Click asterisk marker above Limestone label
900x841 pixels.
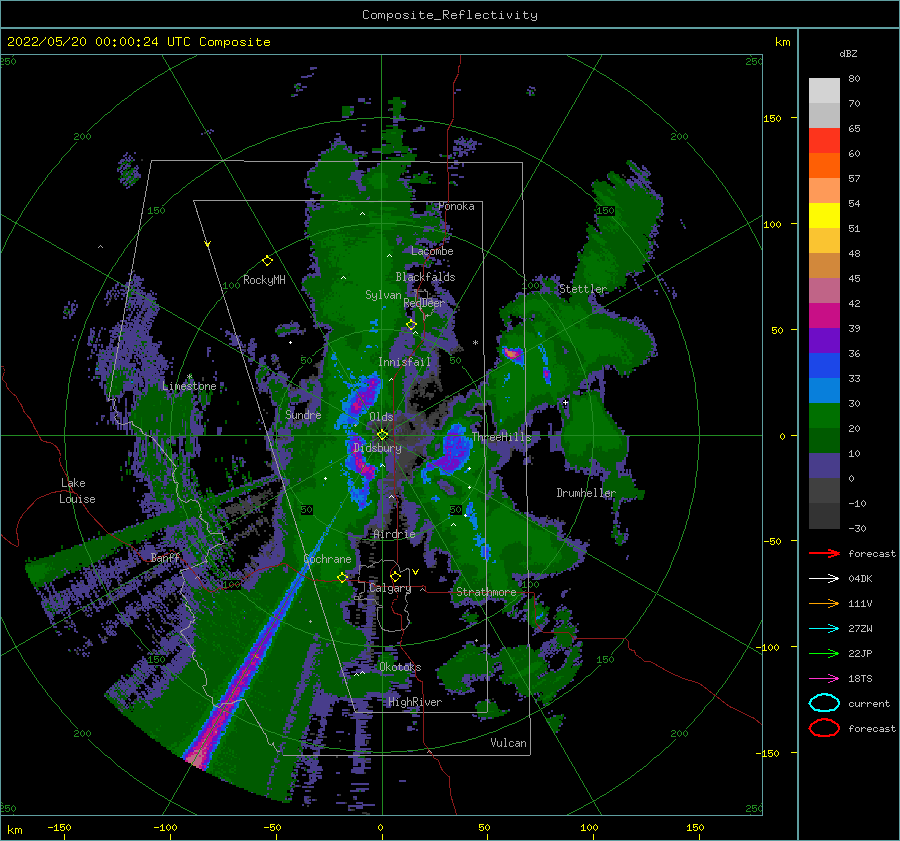pyautogui.click(x=189, y=377)
